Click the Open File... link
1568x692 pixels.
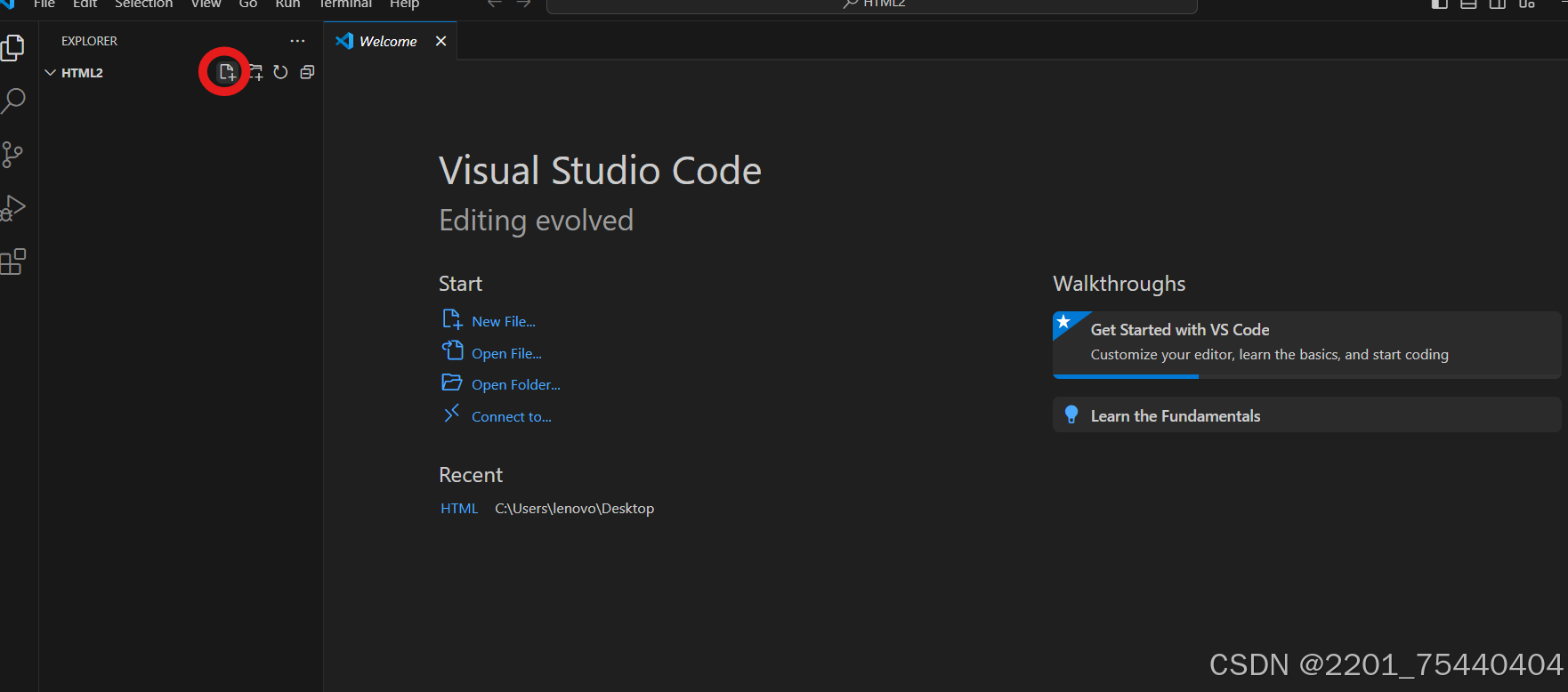click(x=506, y=353)
